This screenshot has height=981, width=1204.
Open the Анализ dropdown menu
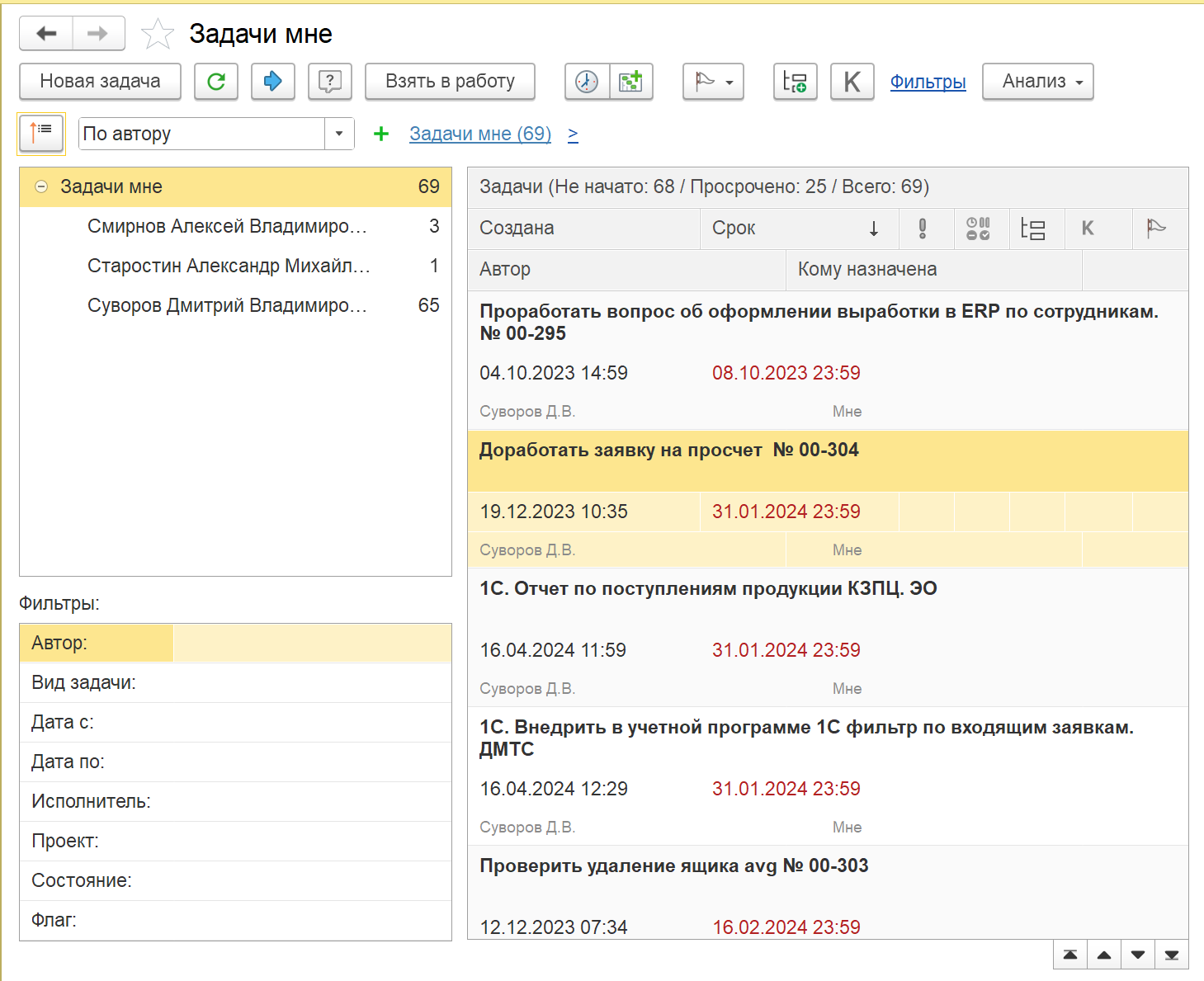(1038, 82)
